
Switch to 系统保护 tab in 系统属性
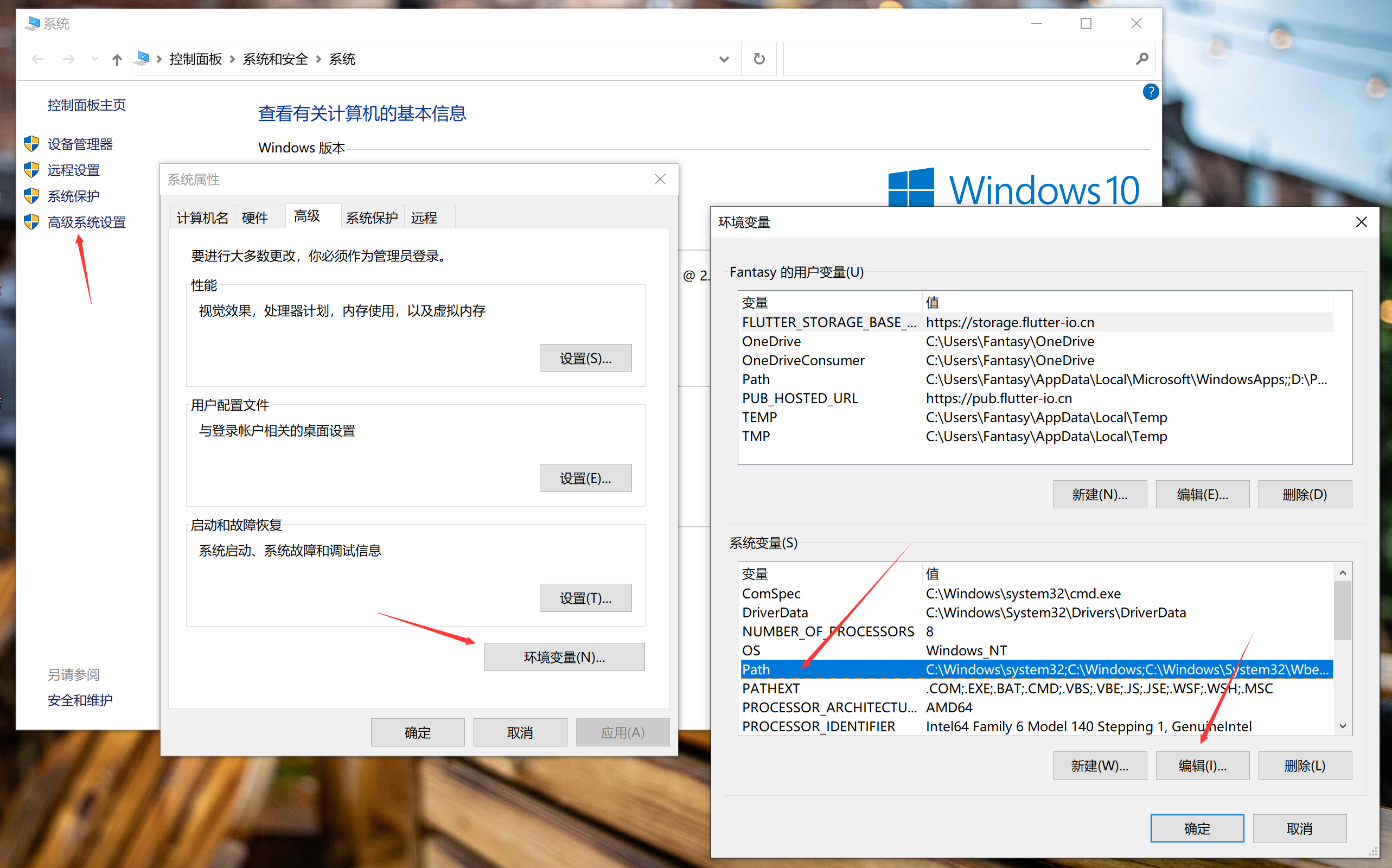click(372, 218)
